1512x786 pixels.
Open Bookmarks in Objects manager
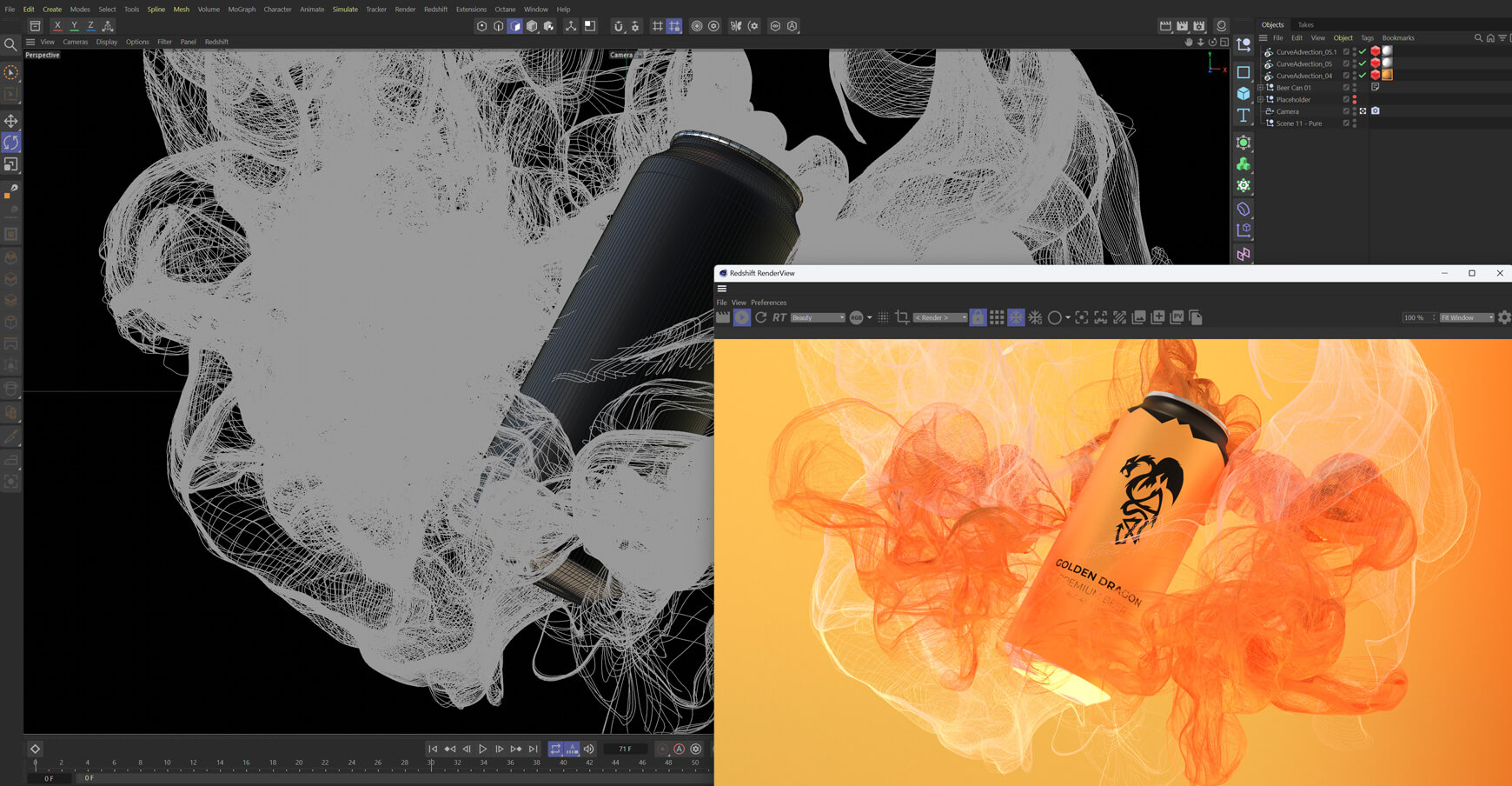tap(1398, 38)
